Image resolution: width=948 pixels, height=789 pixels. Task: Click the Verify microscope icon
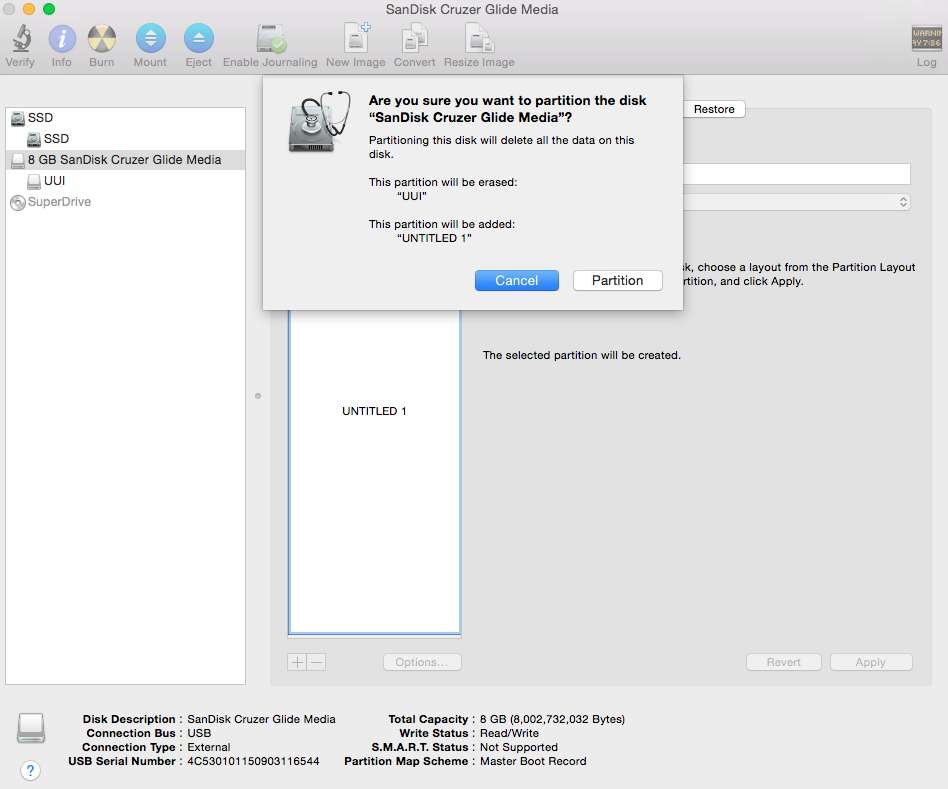21,39
